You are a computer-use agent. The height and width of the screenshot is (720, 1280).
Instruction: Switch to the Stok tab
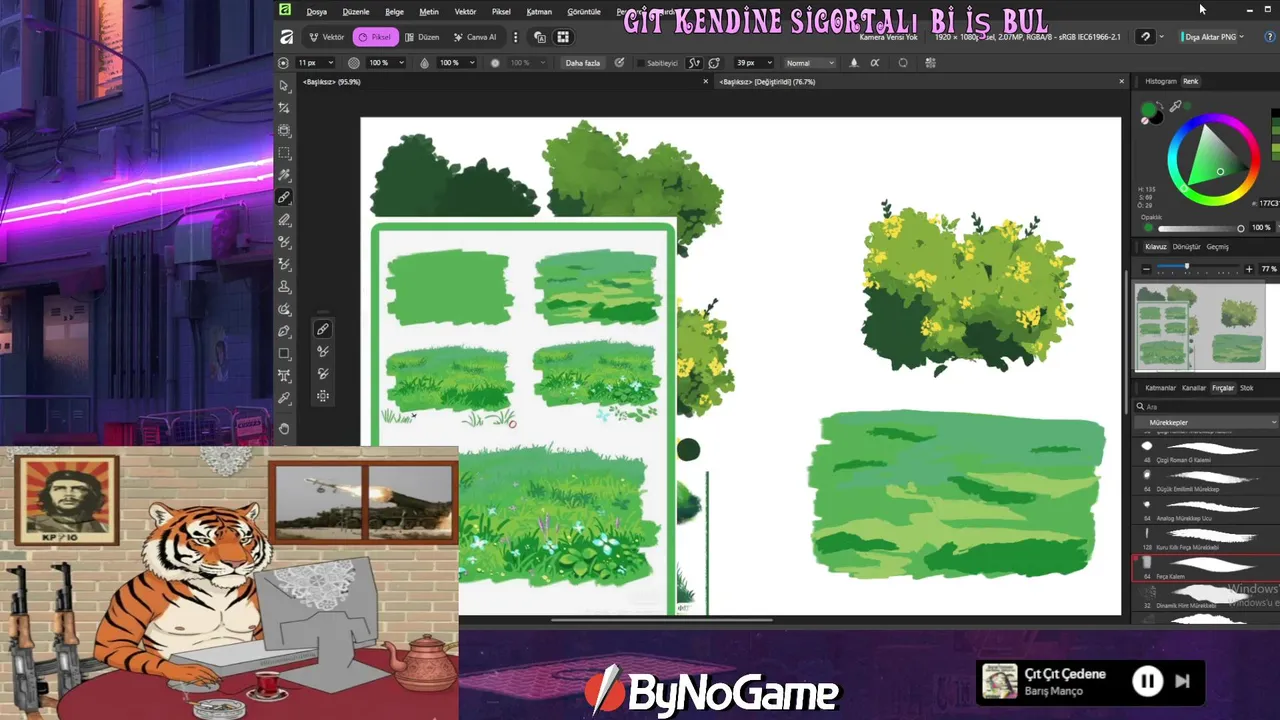[1247, 388]
